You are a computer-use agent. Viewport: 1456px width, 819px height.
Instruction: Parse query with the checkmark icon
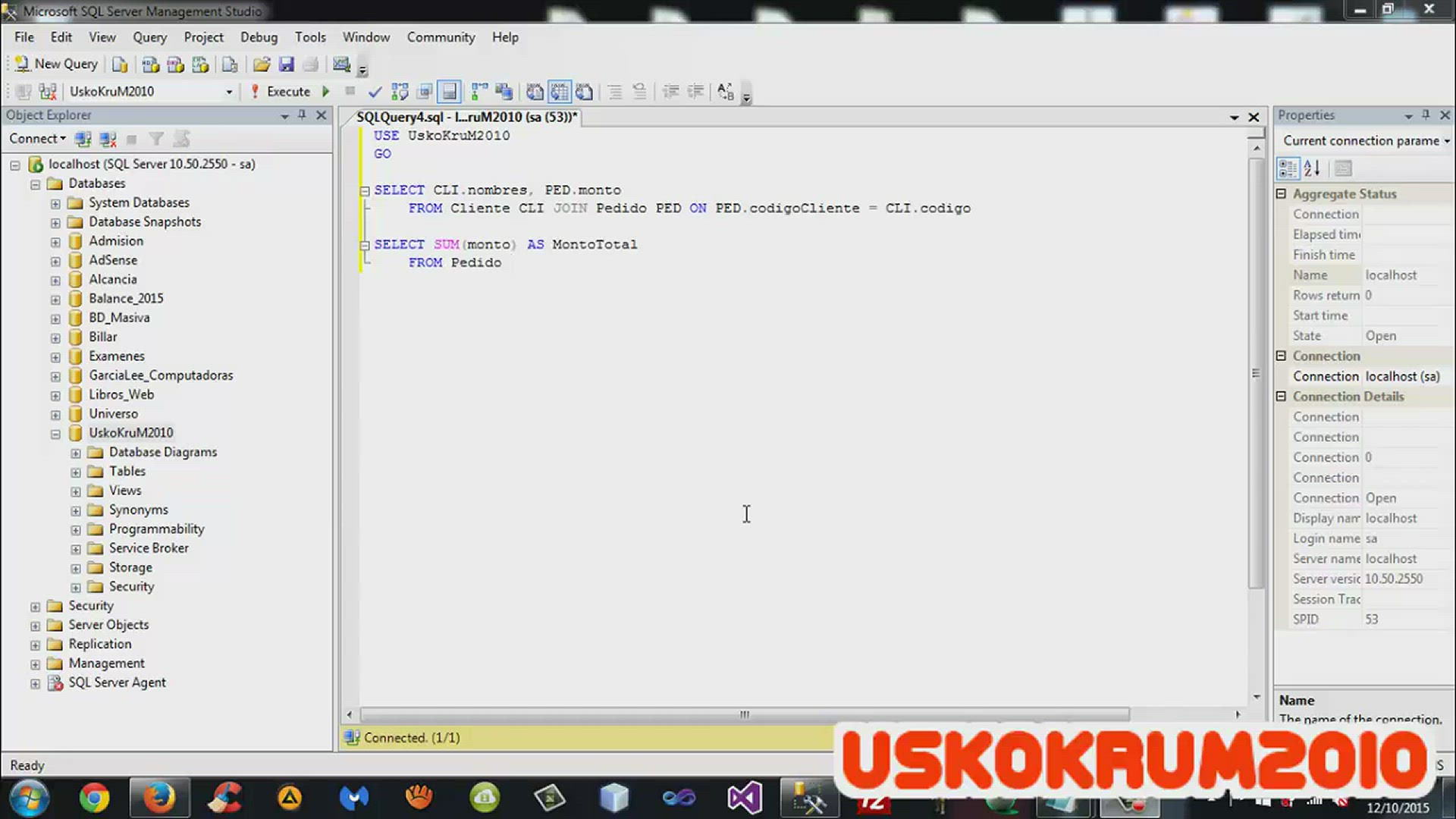[x=375, y=92]
